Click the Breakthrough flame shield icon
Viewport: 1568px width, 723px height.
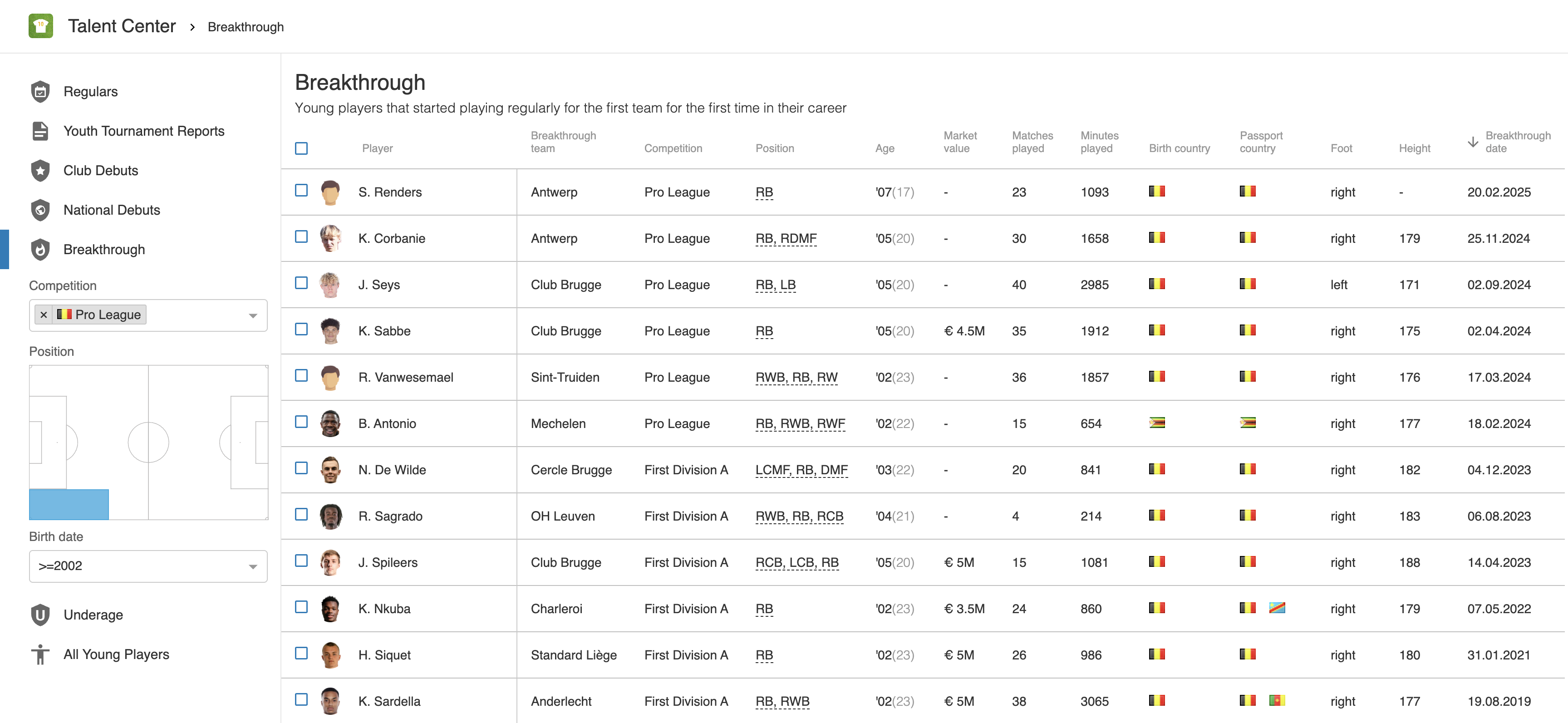40,250
